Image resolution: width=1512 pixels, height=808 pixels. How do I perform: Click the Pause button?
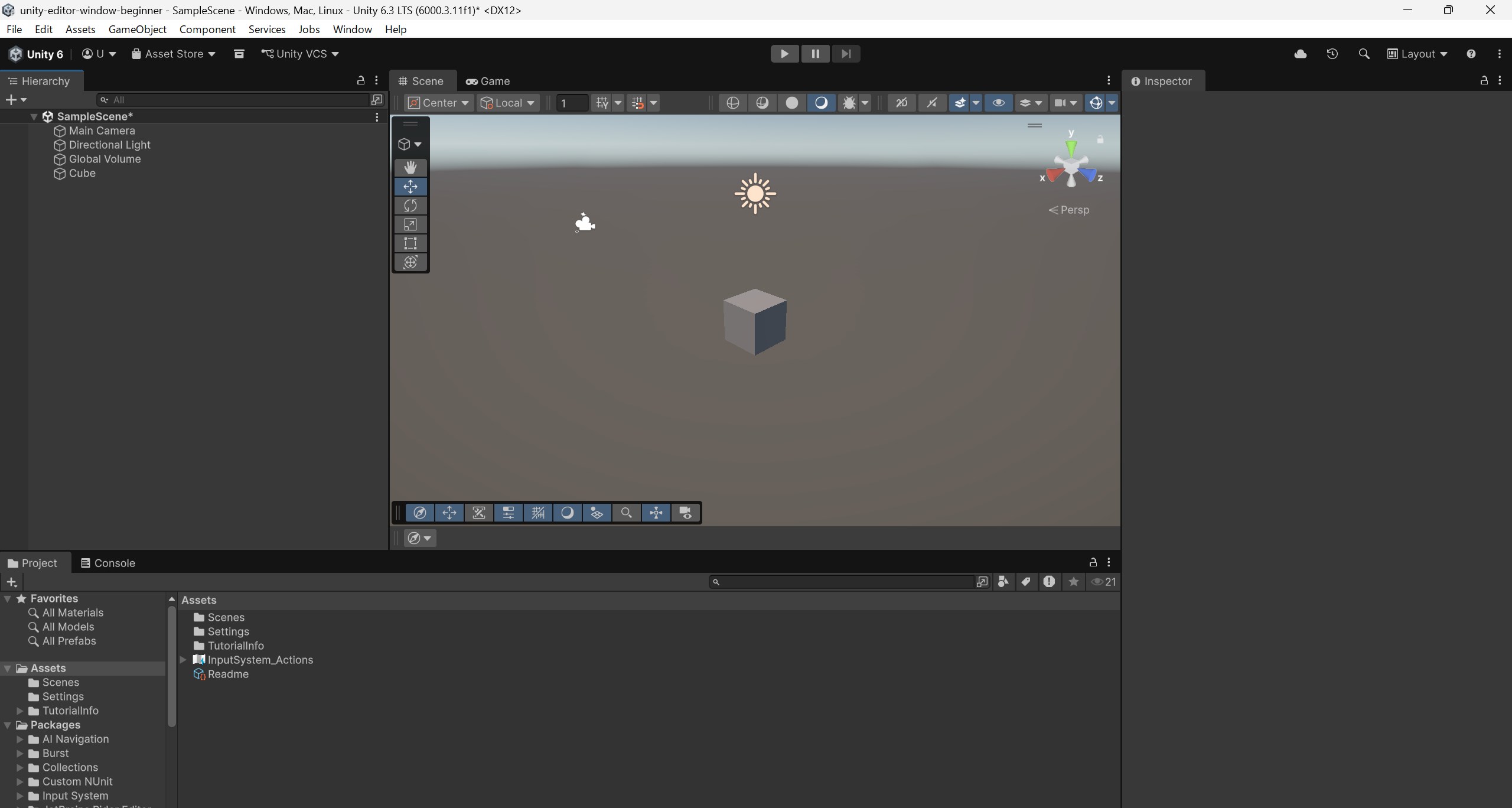[815, 54]
